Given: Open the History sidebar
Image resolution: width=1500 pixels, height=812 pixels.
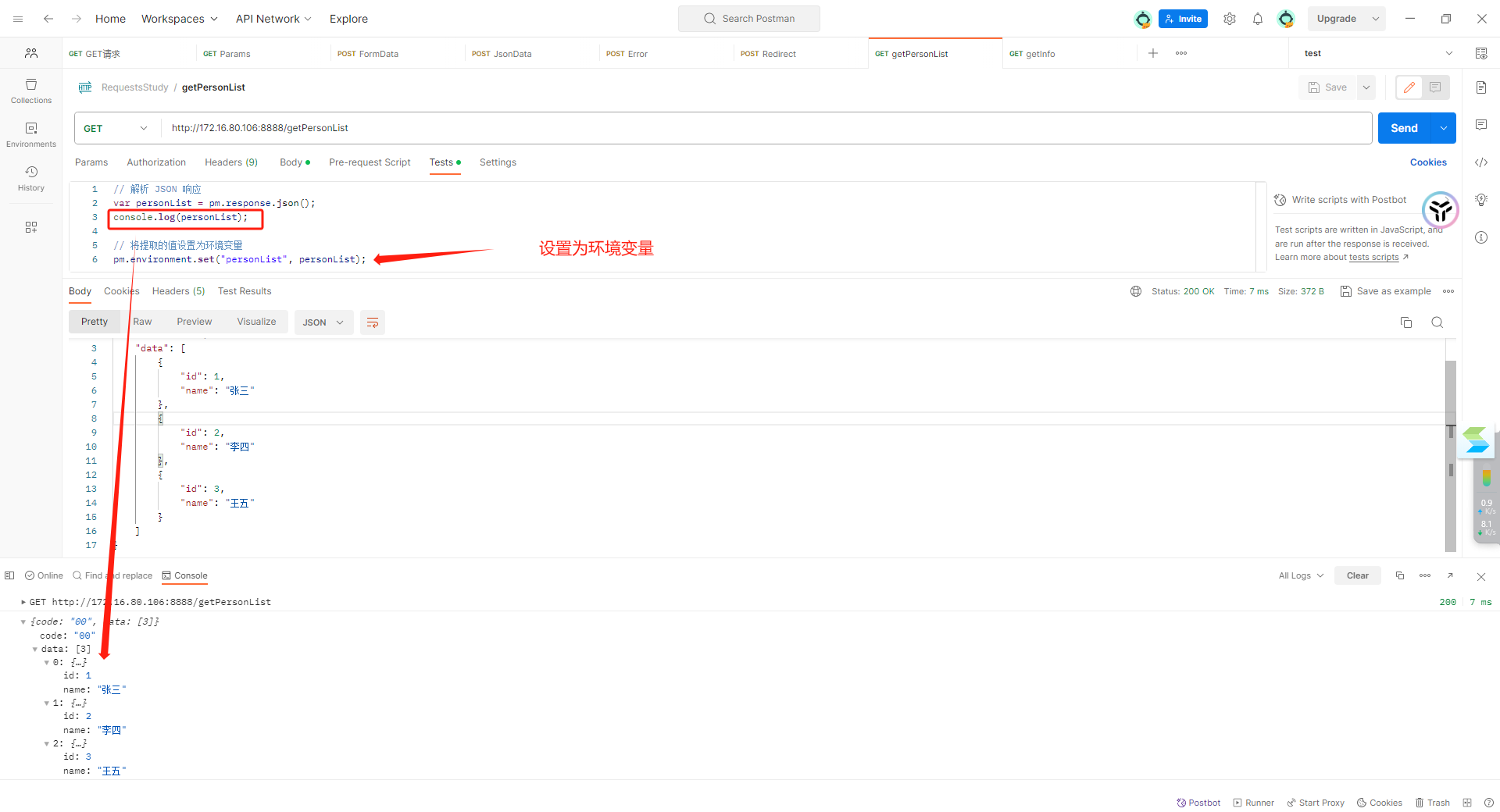Looking at the screenshot, I should pyautogui.click(x=30, y=178).
